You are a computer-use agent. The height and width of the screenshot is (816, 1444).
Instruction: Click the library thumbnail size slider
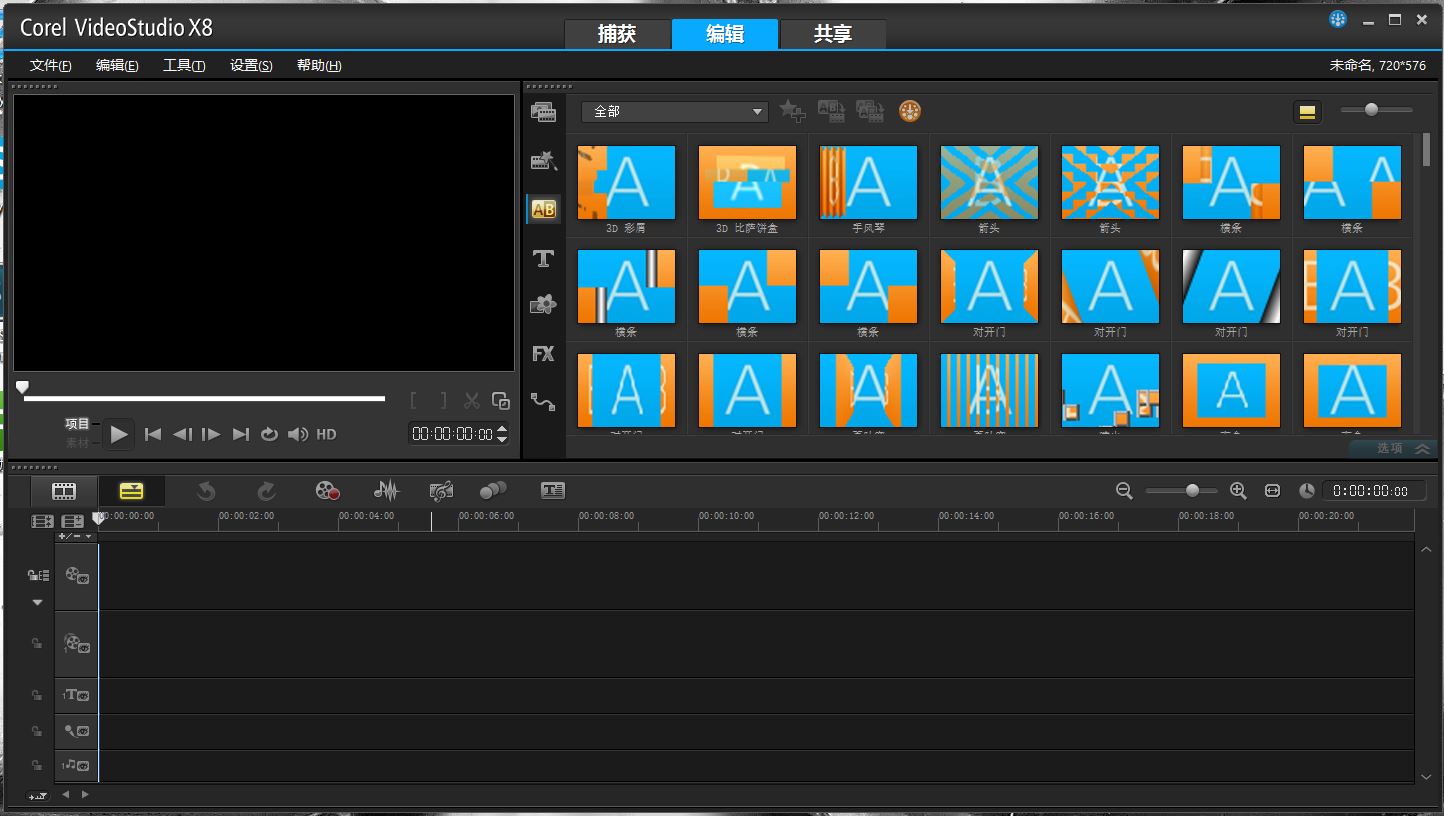click(x=1376, y=110)
